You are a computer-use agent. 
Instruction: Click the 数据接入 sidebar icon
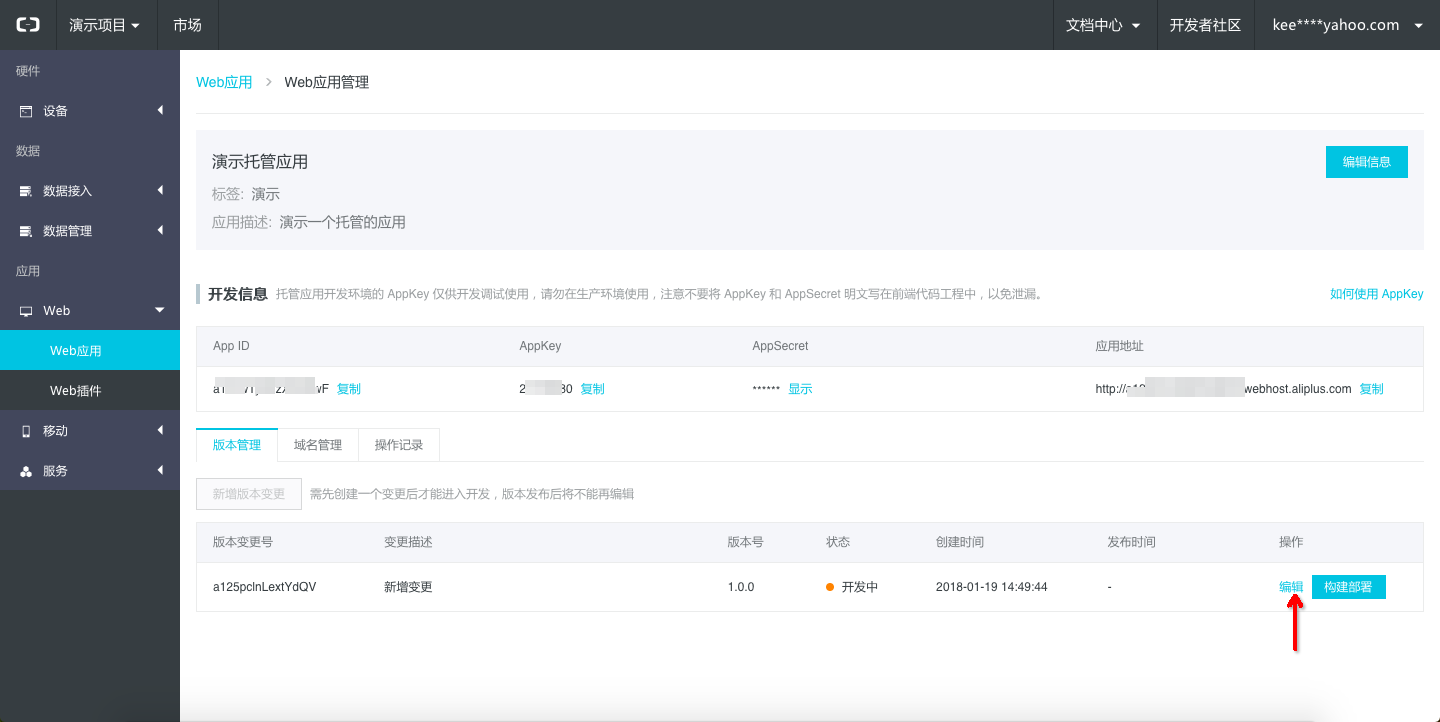pos(26,191)
